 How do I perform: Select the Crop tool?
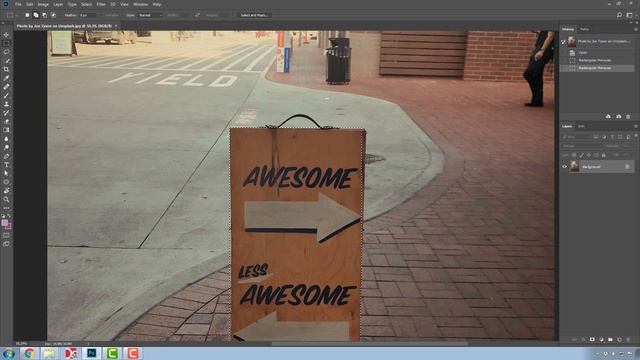coord(6,69)
